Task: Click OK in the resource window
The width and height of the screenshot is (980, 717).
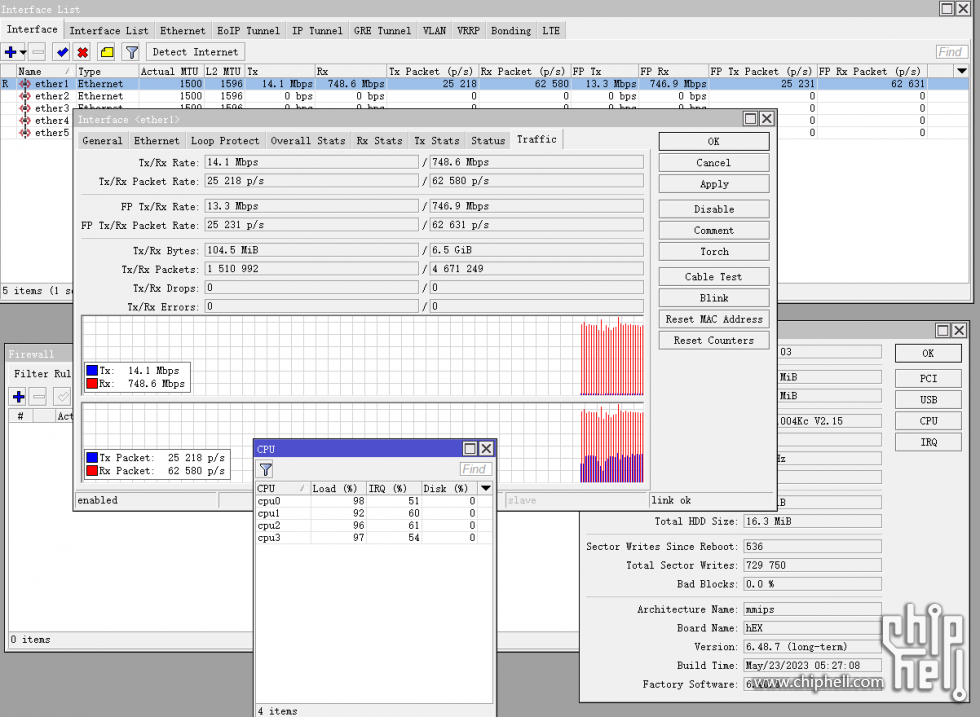Action: pos(928,353)
